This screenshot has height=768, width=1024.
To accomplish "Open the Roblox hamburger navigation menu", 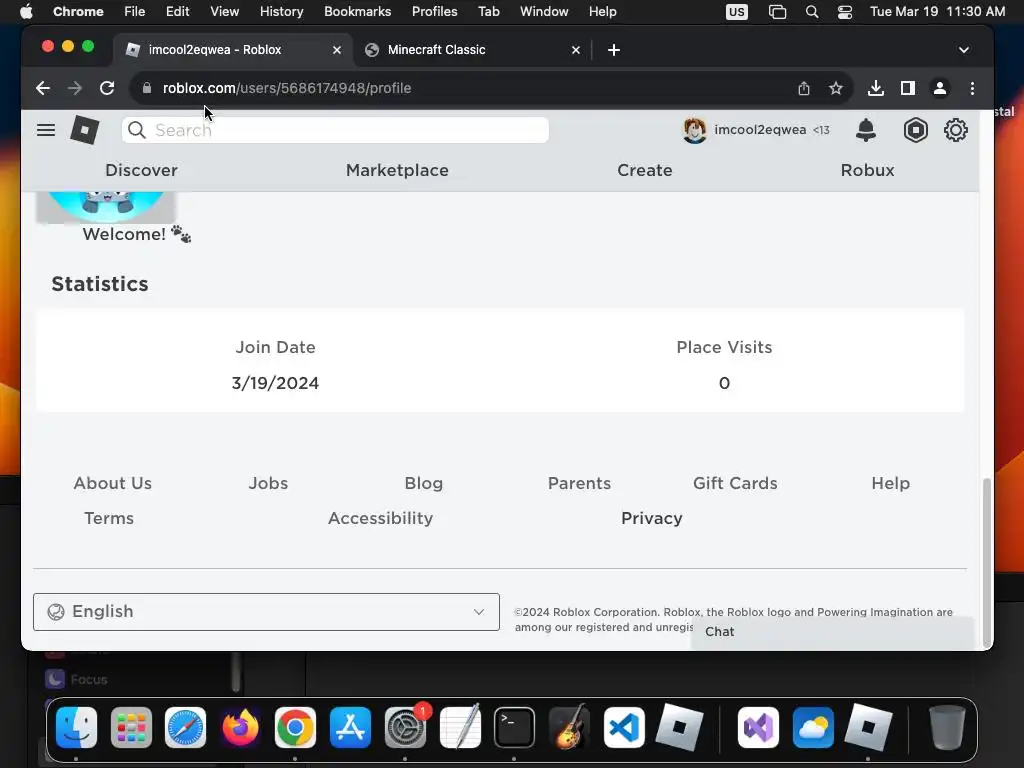I will (x=46, y=130).
